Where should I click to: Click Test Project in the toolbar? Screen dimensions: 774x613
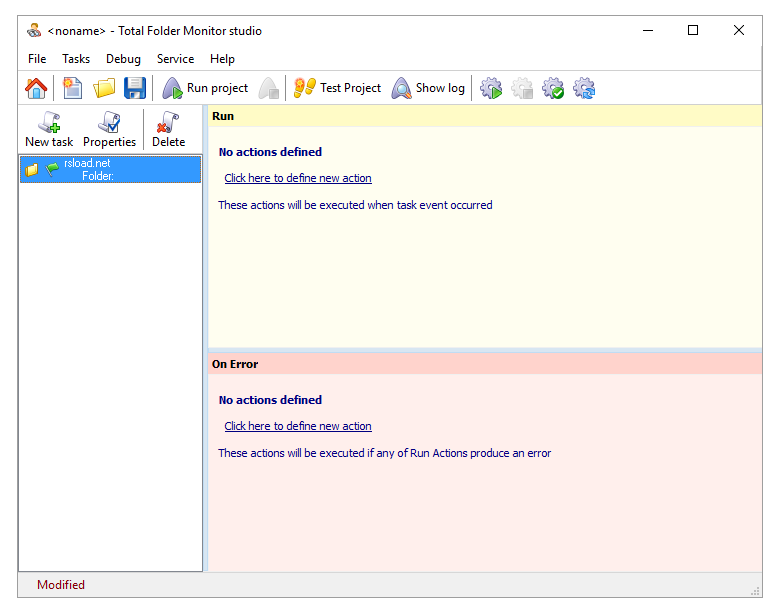[337, 88]
